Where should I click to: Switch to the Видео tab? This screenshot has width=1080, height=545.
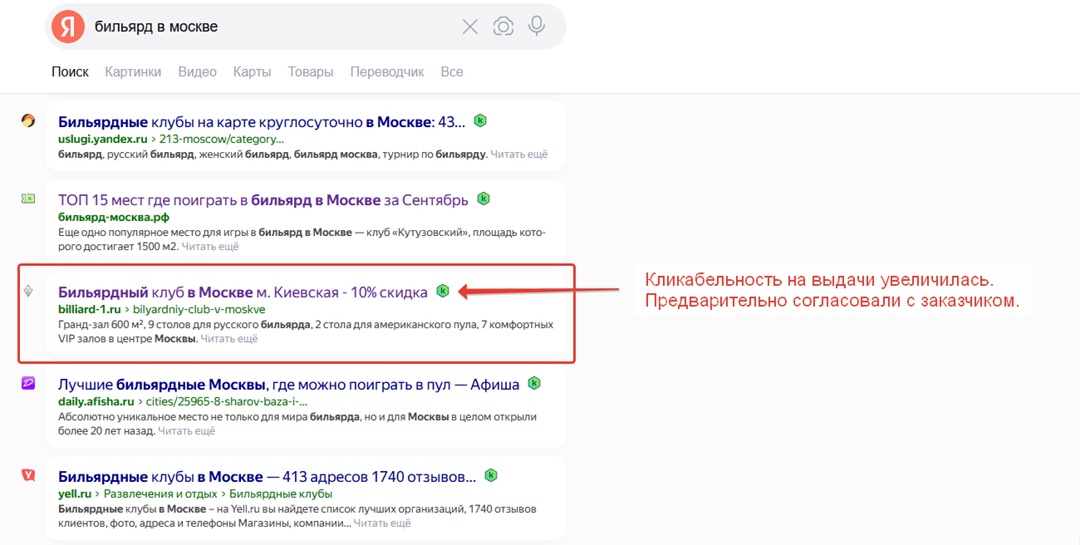[x=197, y=72]
